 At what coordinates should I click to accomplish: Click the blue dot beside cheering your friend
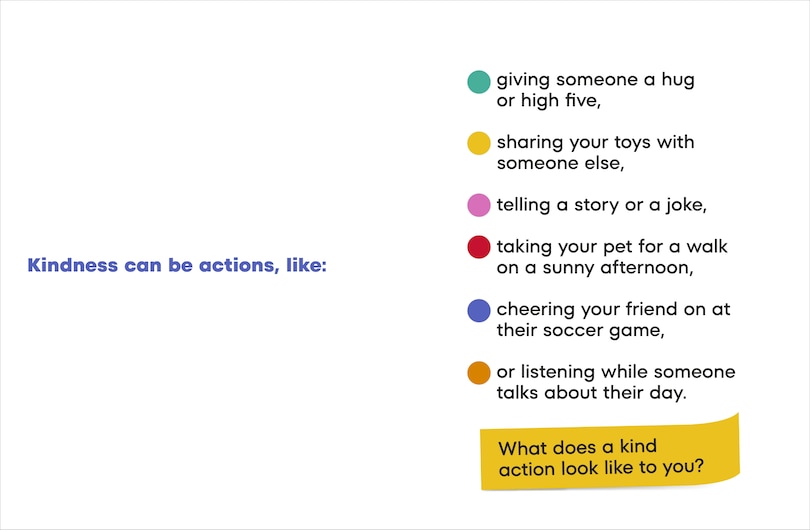click(479, 310)
